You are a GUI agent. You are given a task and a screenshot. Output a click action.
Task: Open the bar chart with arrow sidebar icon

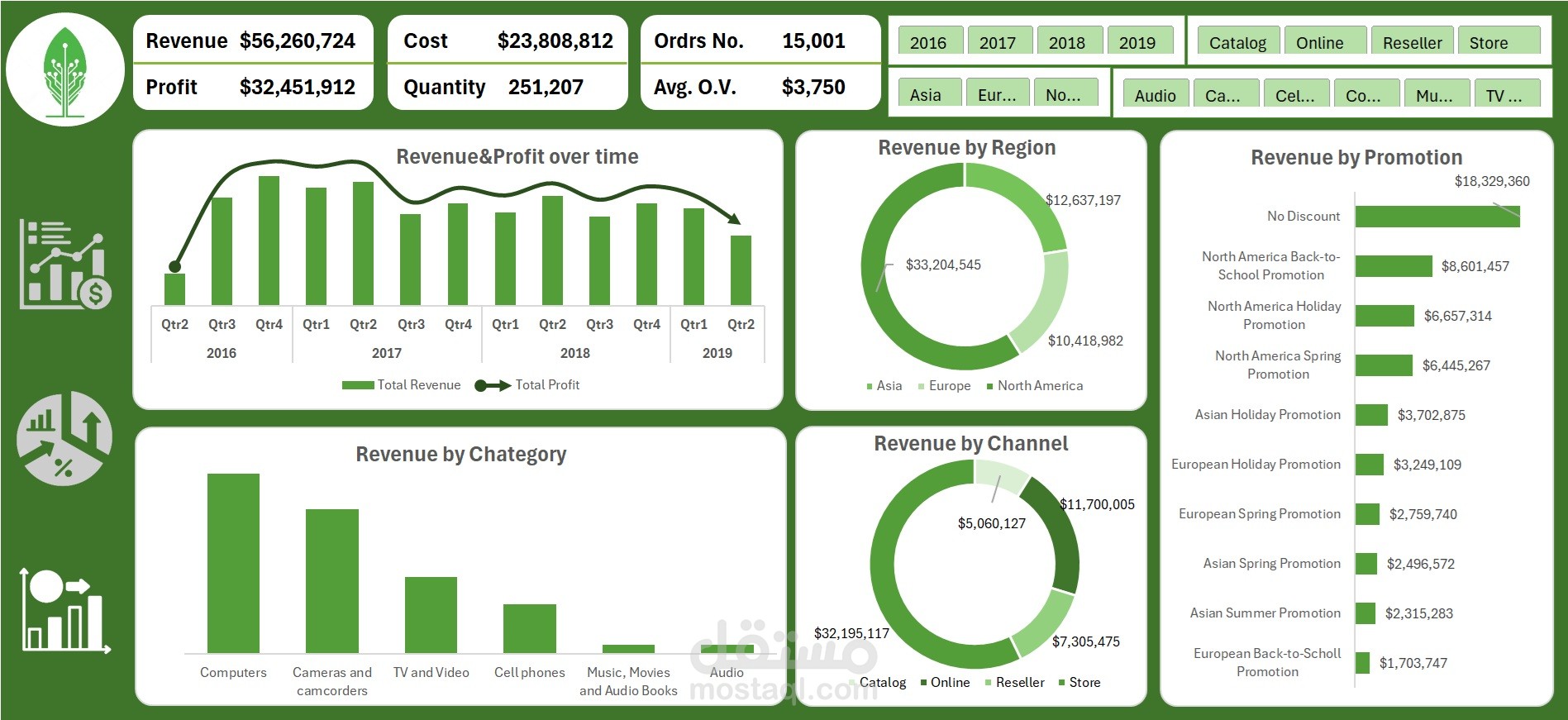coord(65,612)
